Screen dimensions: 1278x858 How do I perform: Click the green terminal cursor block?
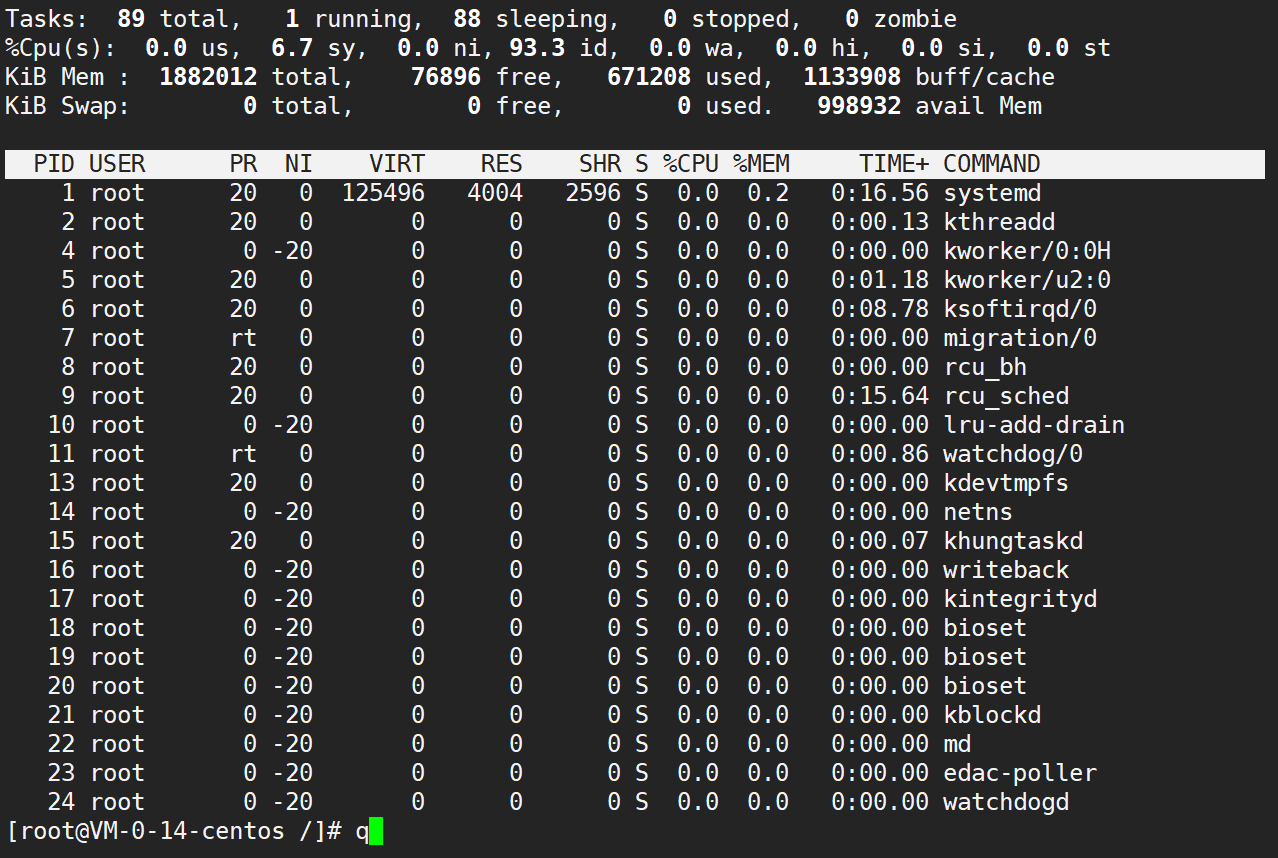[376, 832]
